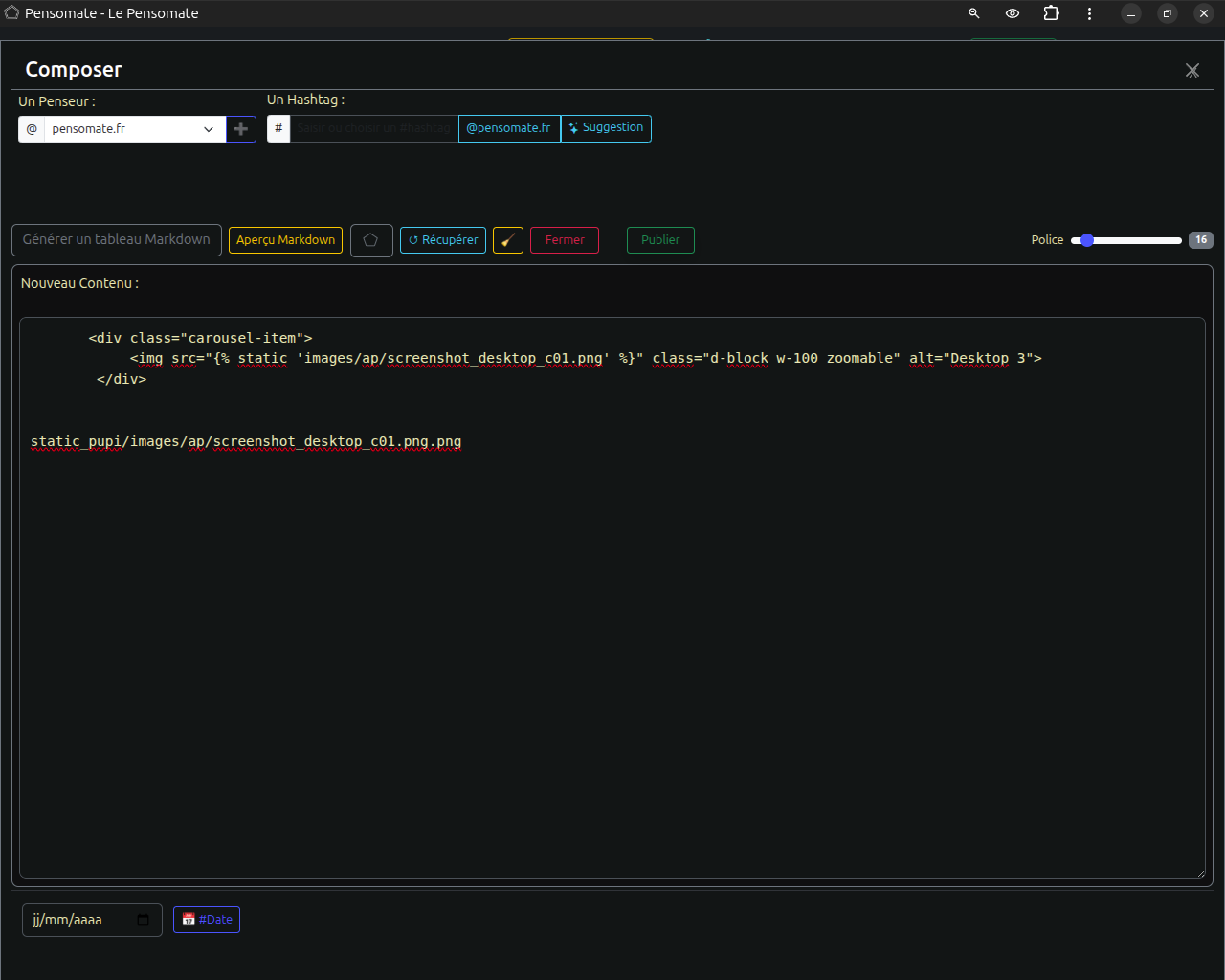Click the broom cleanup icon in the toolbar
The height and width of the screenshot is (980, 1225).
point(507,240)
